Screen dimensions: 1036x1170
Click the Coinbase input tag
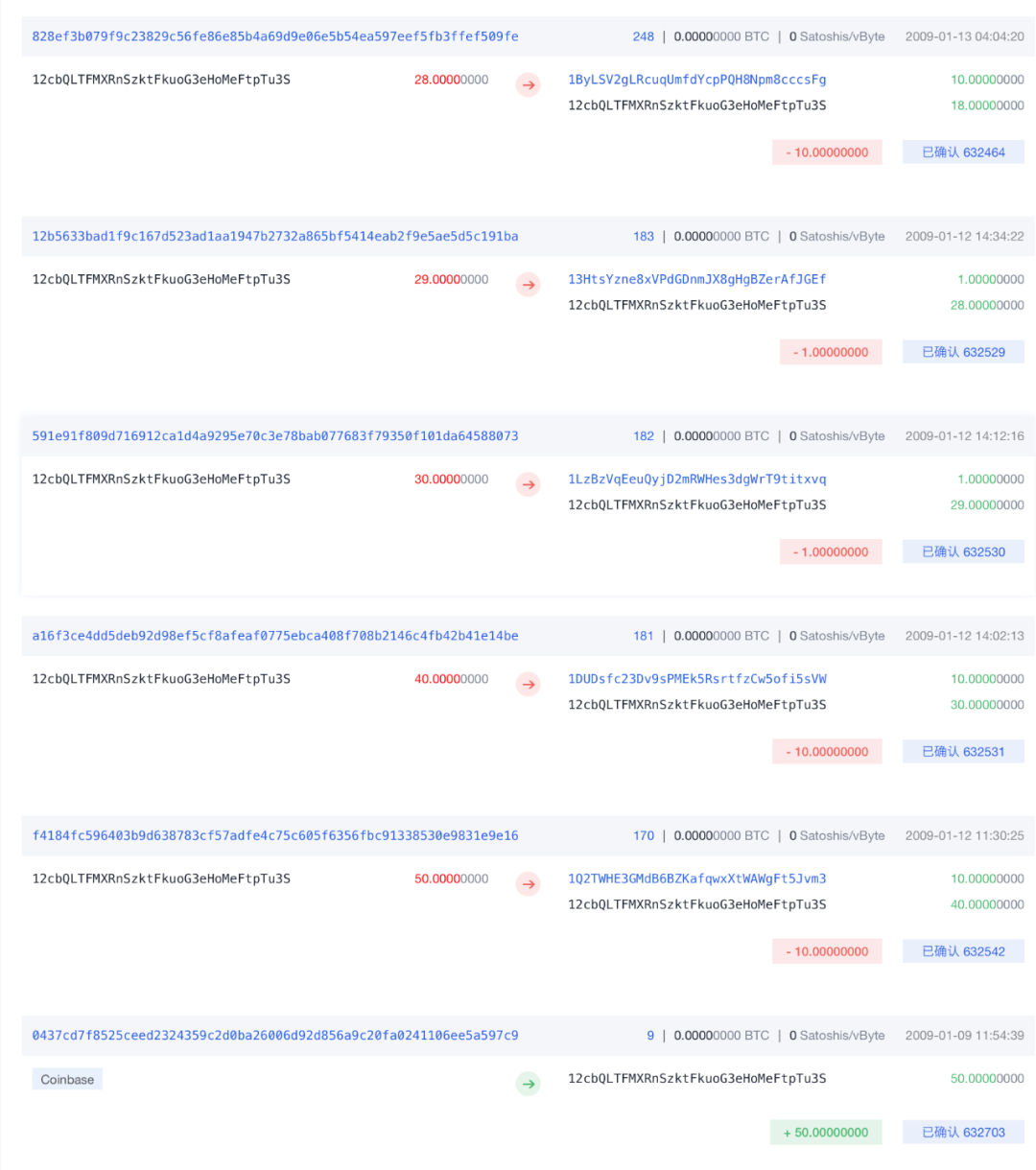67,1080
